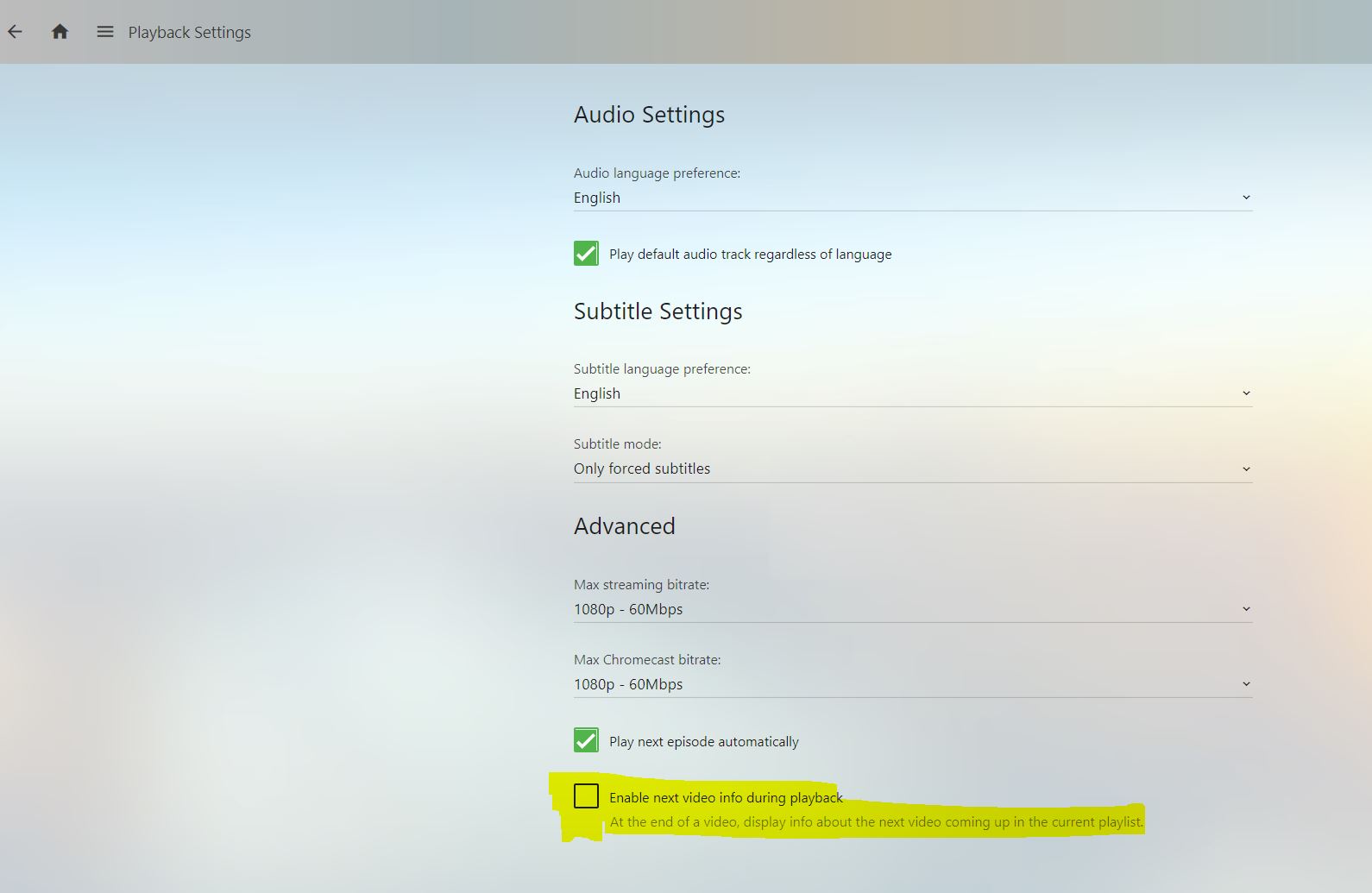1372x893 pixels.
Task: Click the Playback Settings page title
Action: coord(190,32)
